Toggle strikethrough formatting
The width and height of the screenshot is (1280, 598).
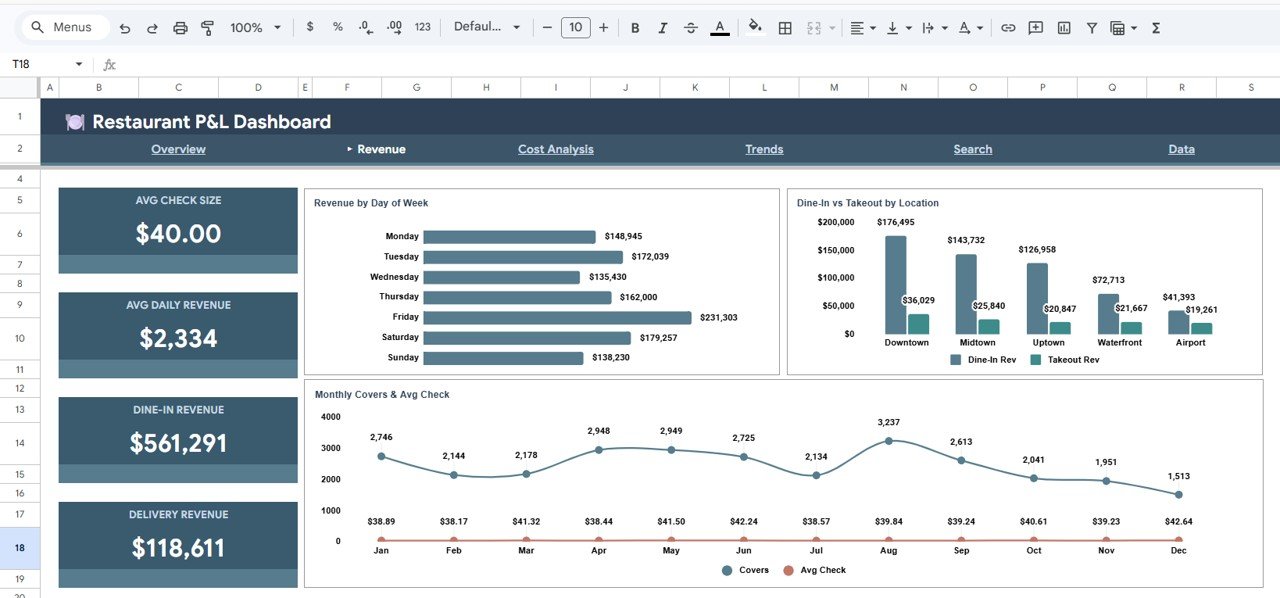point(690,27)
